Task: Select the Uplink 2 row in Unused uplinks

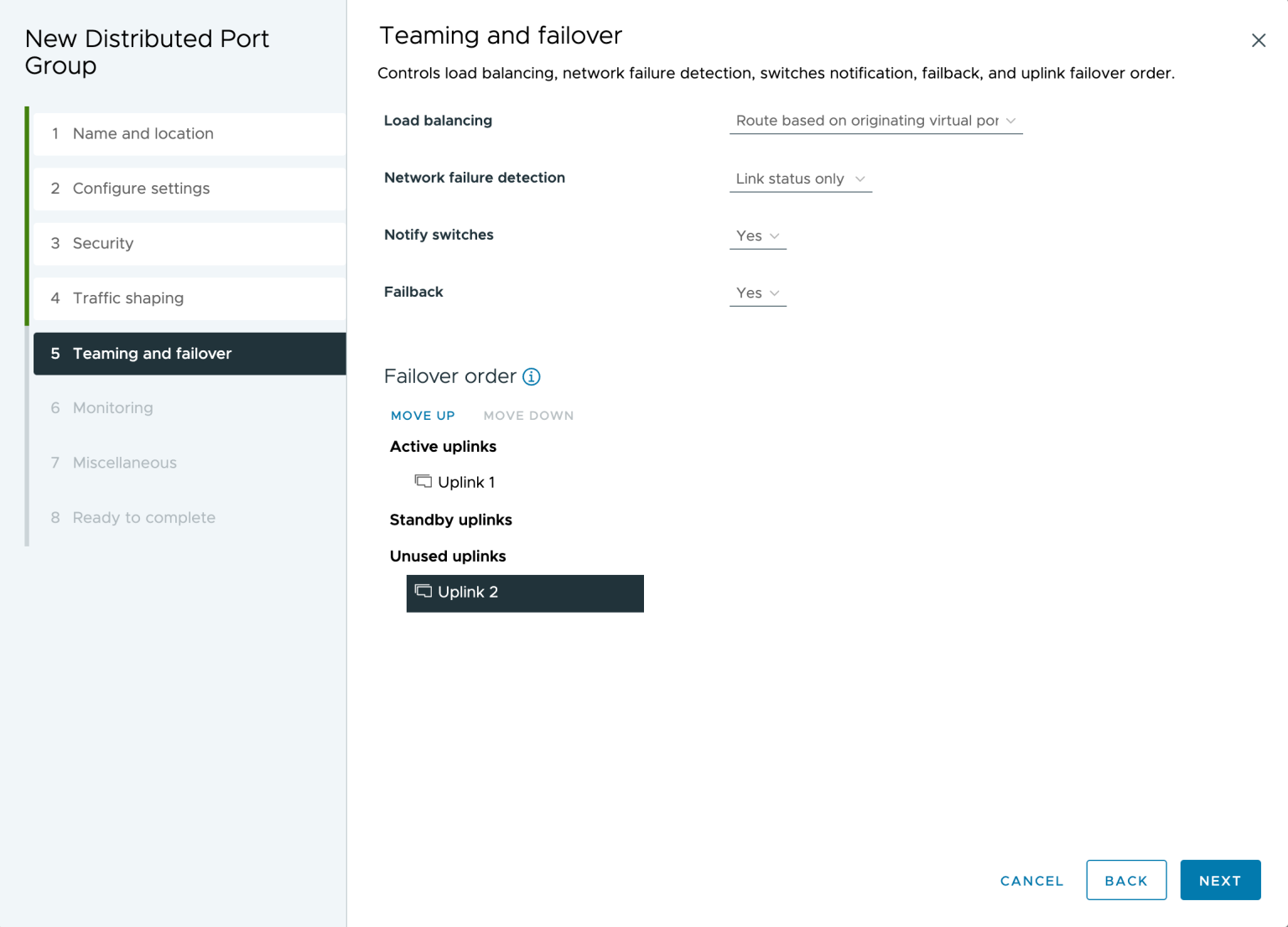Action: [525, 593]
